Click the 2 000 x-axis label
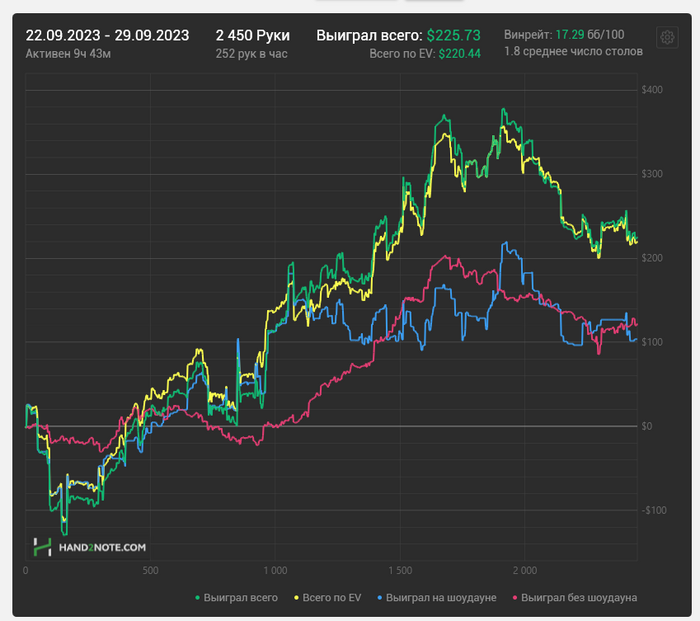 pos(525,571)
